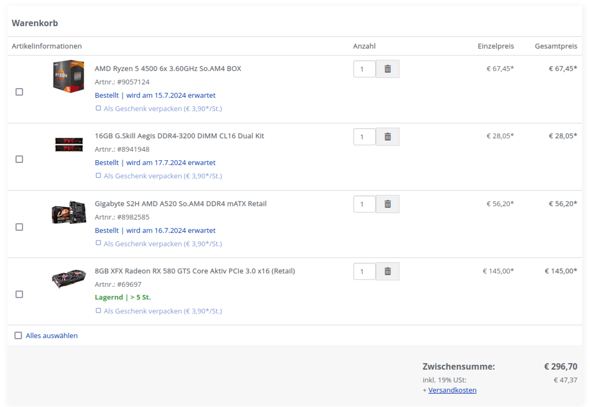Click the AMD Ryzen box thumbnail

68,76
